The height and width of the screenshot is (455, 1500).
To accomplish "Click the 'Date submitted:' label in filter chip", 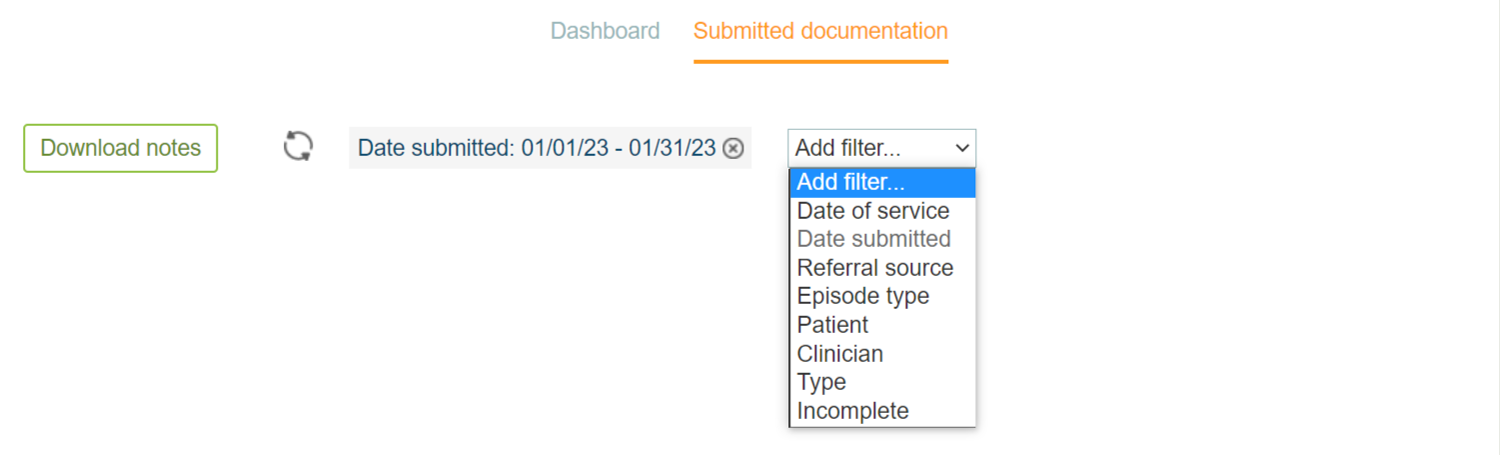I will pyautogui.click(x=437, y=148).
